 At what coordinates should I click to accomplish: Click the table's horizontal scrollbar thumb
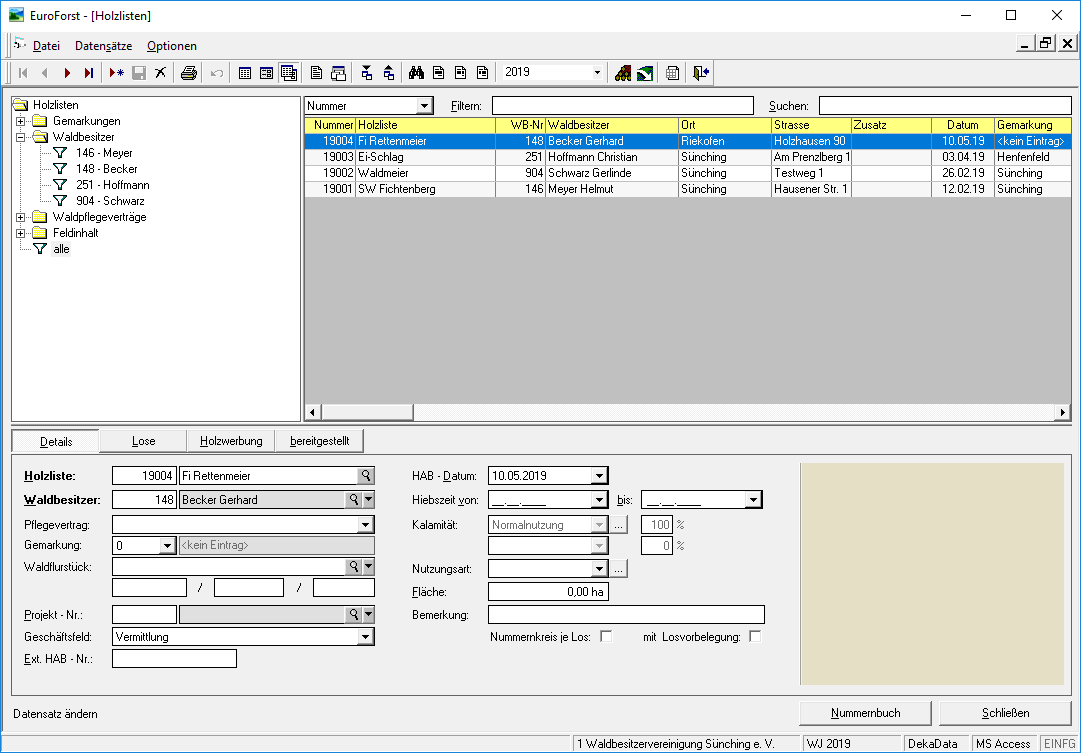pyautogui.click(x=367, y=412)
